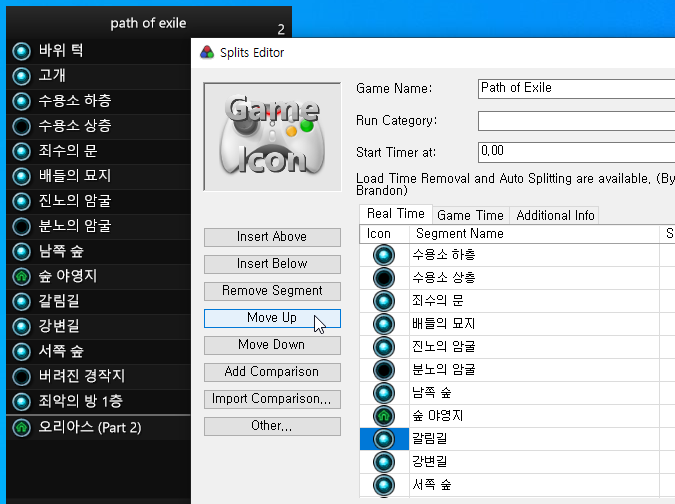Select the icon for 강변길 in Splits Editor
675x504 pixels.
(x=384, y=462)
